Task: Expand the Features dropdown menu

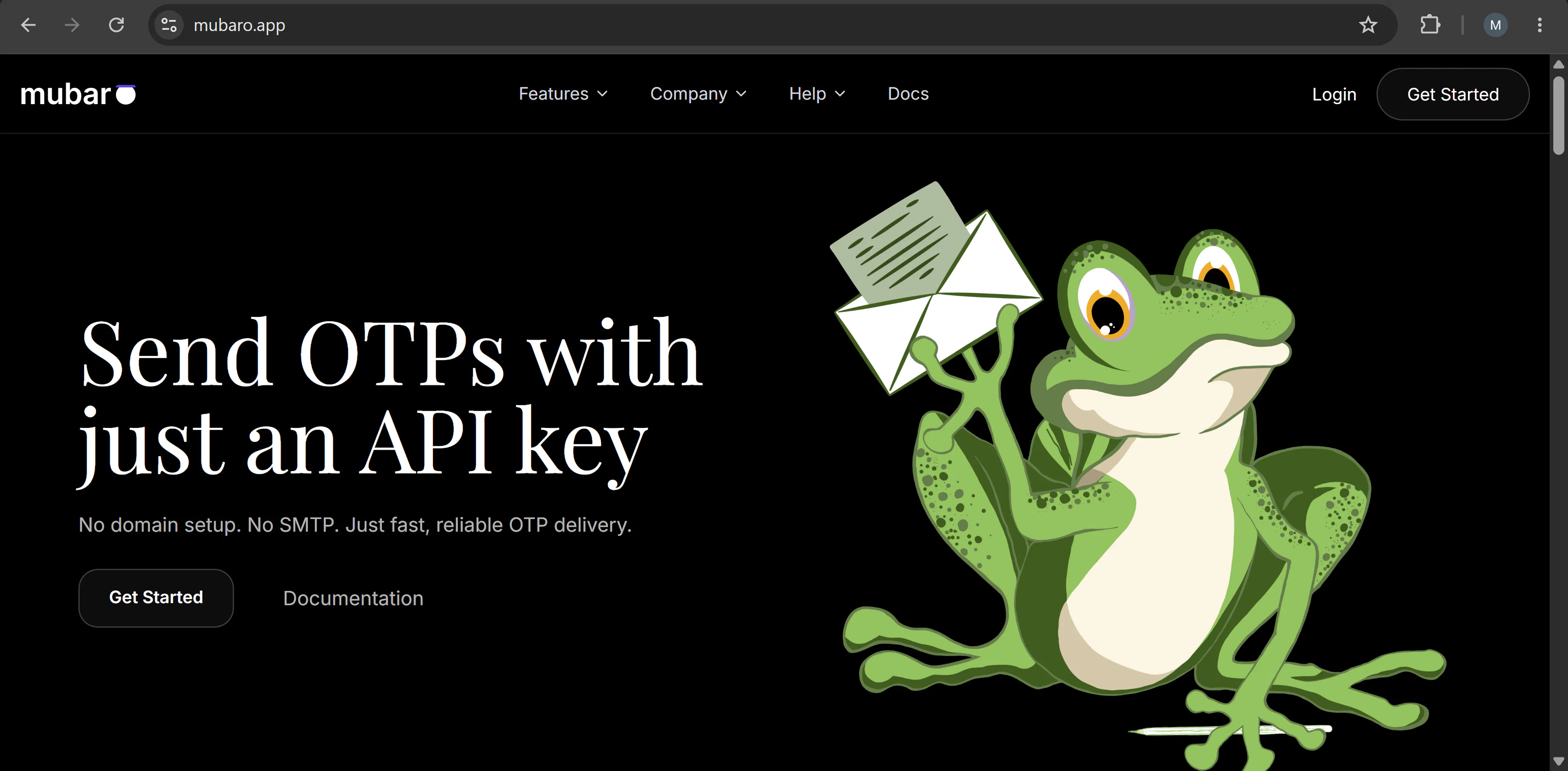Action: [563, 94]
